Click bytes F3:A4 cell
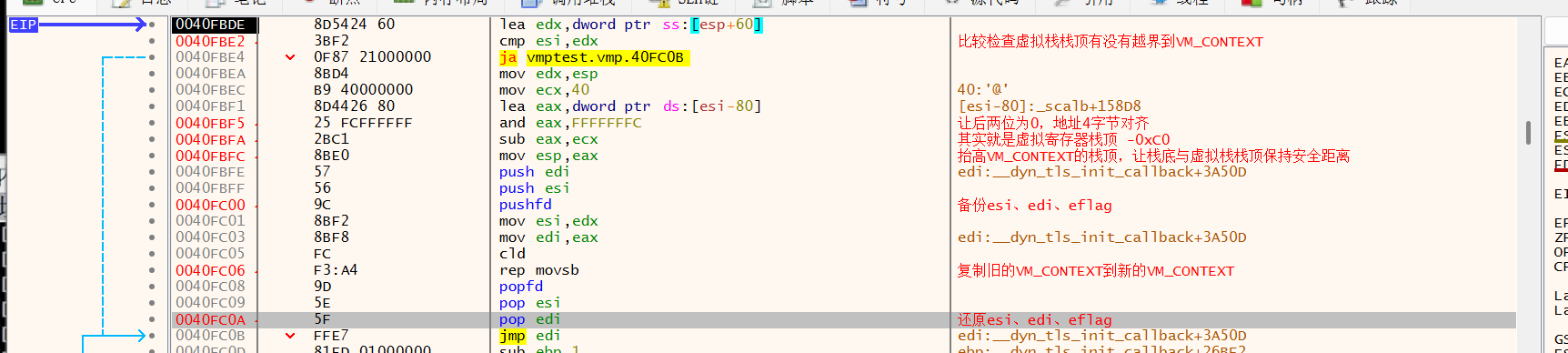Screen dimensions: 1568x353 (336, 270)
